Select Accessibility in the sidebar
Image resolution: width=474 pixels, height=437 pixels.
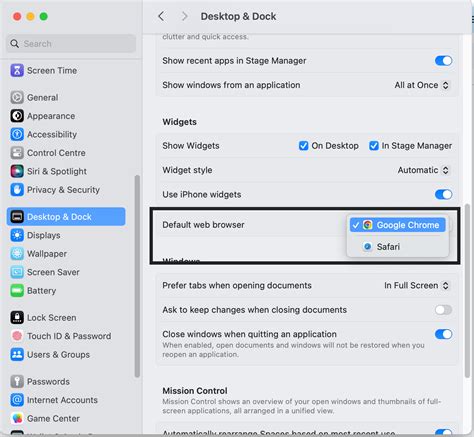pyautogui.click(x=66, y=134)
